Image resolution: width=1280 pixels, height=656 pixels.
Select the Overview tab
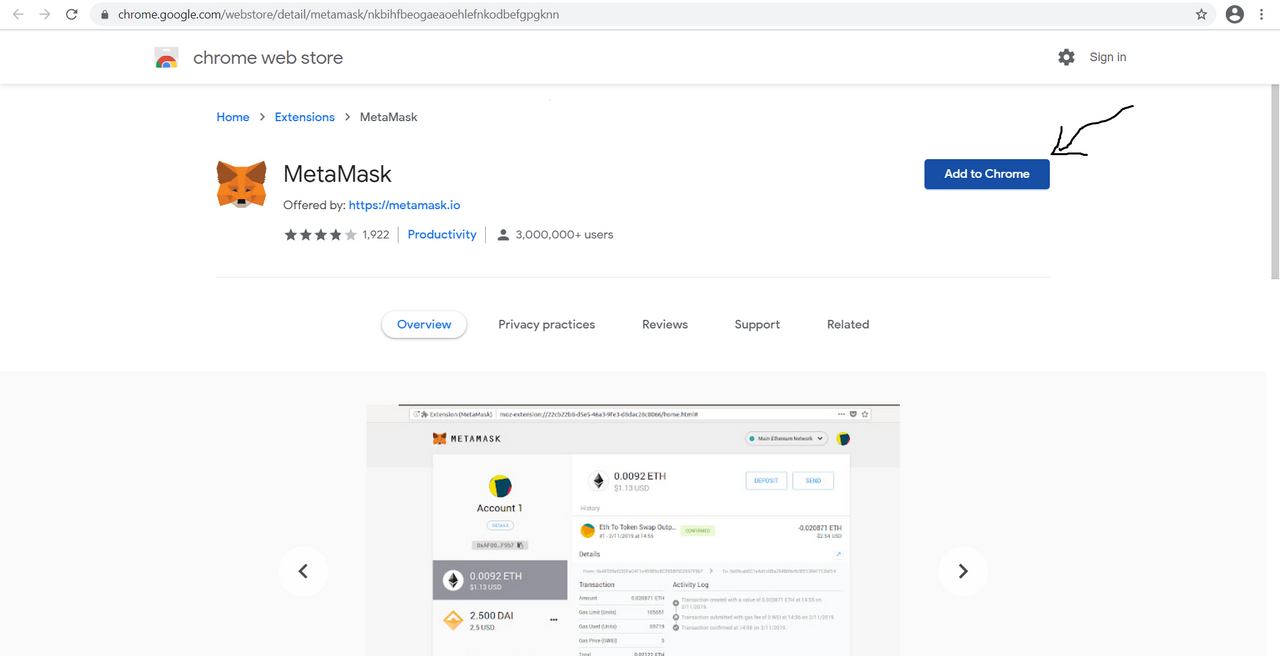pos(424,325)
